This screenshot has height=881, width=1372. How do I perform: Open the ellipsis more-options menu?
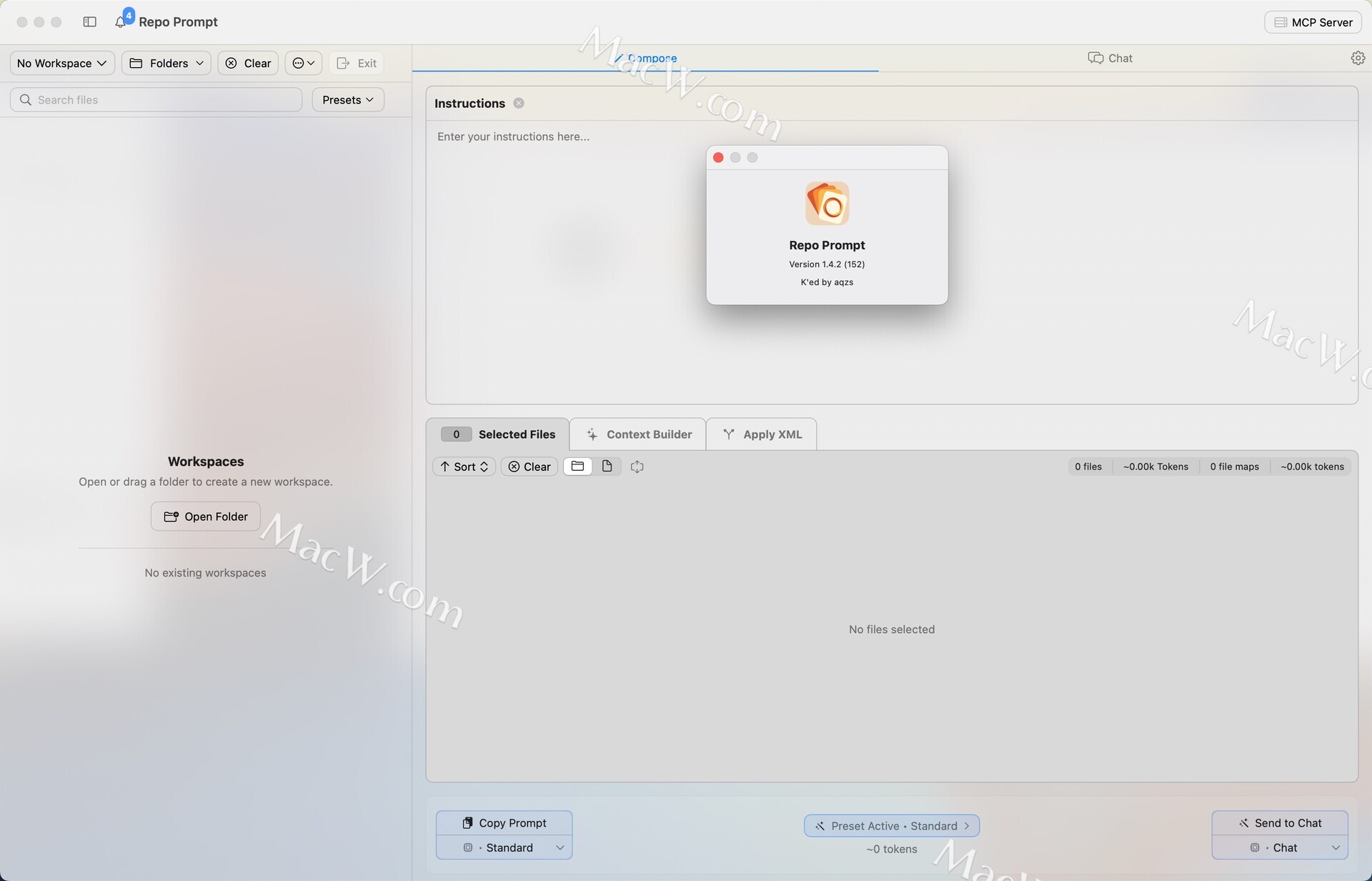(x=303, y=63)
